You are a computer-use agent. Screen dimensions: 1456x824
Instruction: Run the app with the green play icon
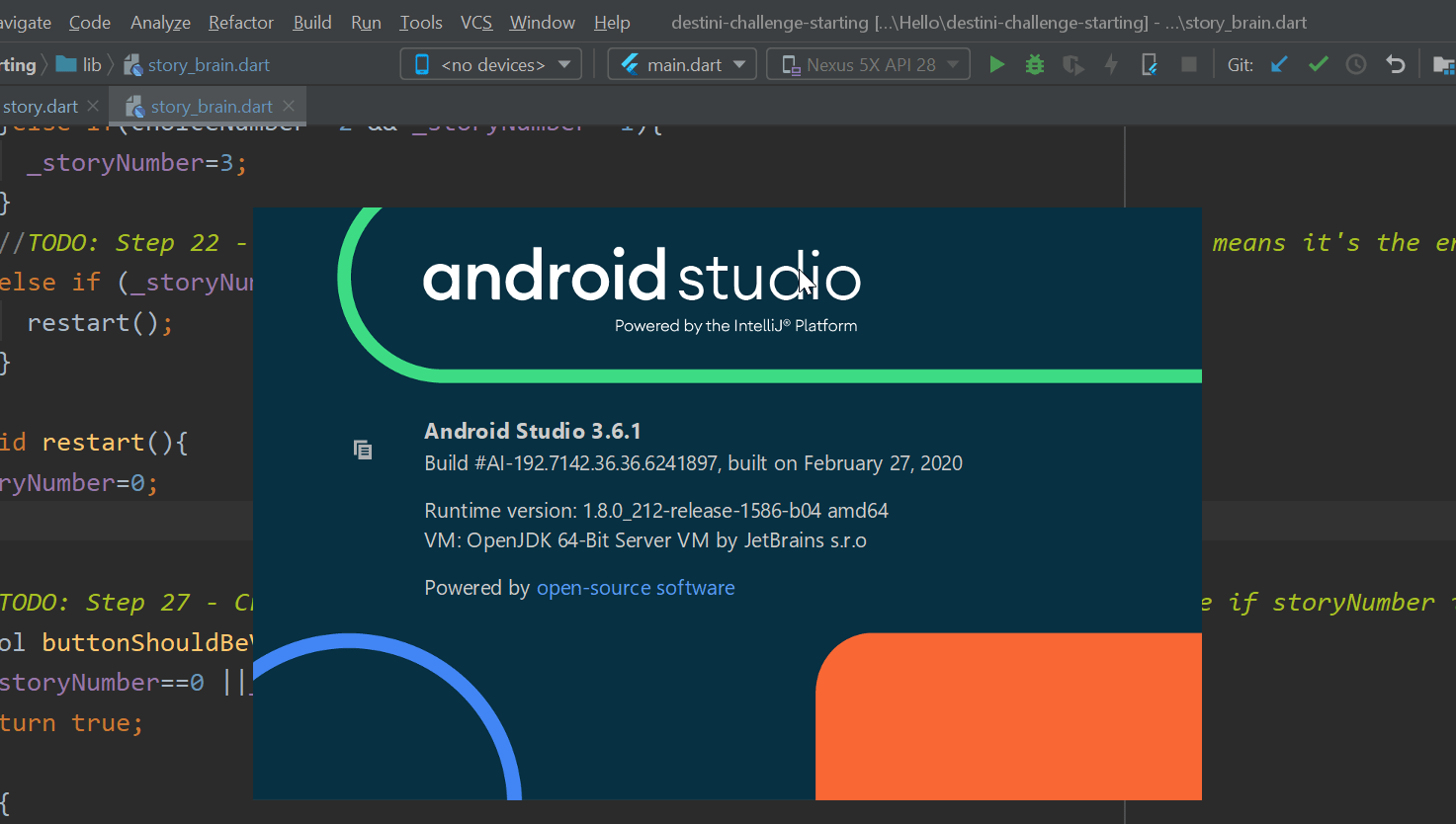click(996, 65)
